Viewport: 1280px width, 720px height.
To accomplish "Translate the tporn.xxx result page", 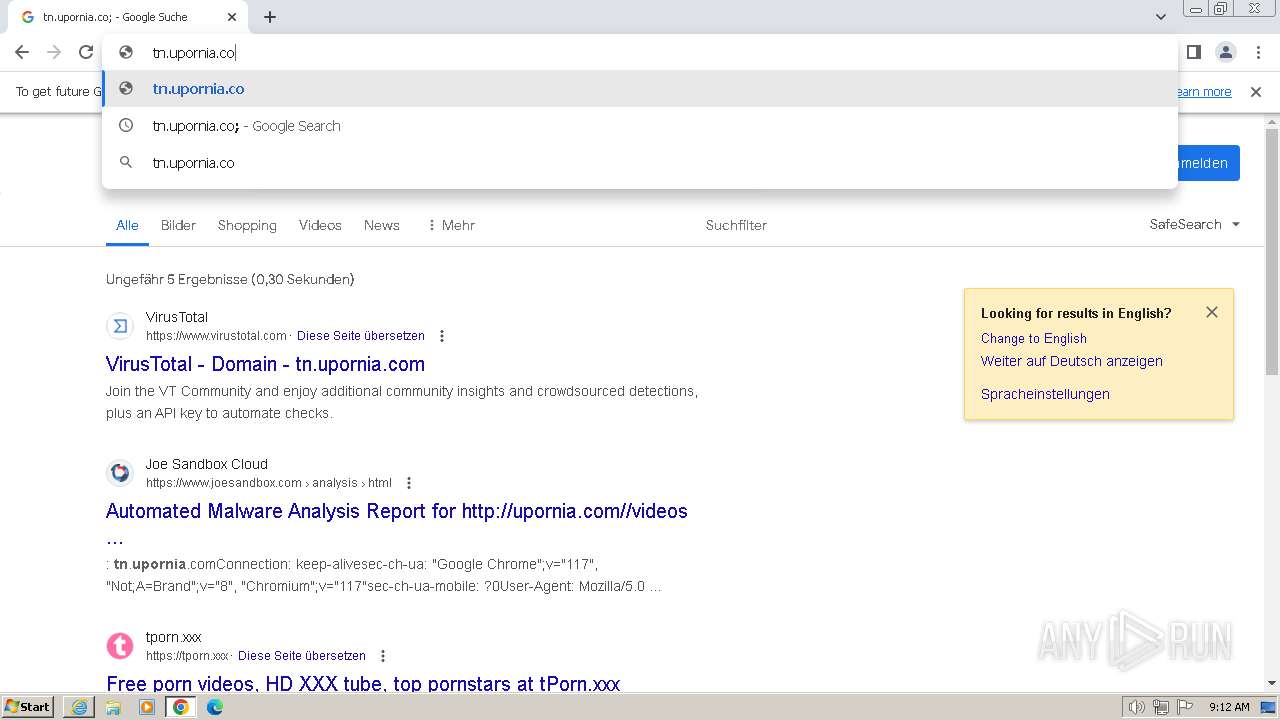I will point(302,656).
